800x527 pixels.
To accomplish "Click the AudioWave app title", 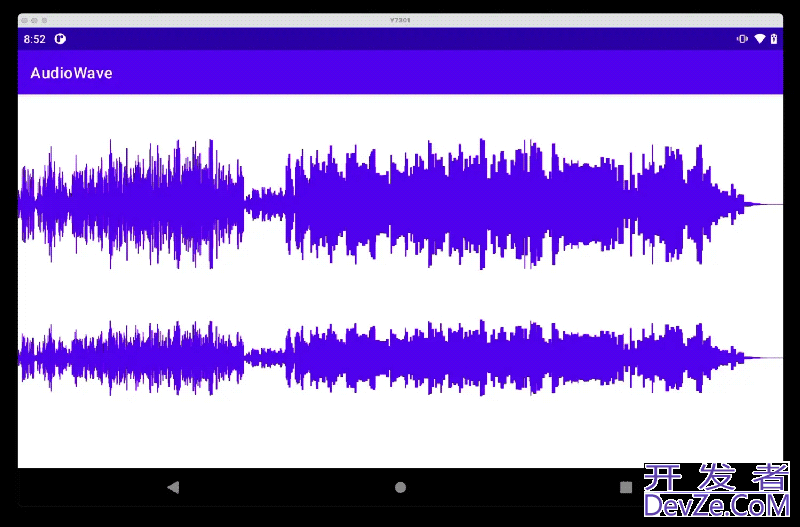I will (x=71, y=73).
